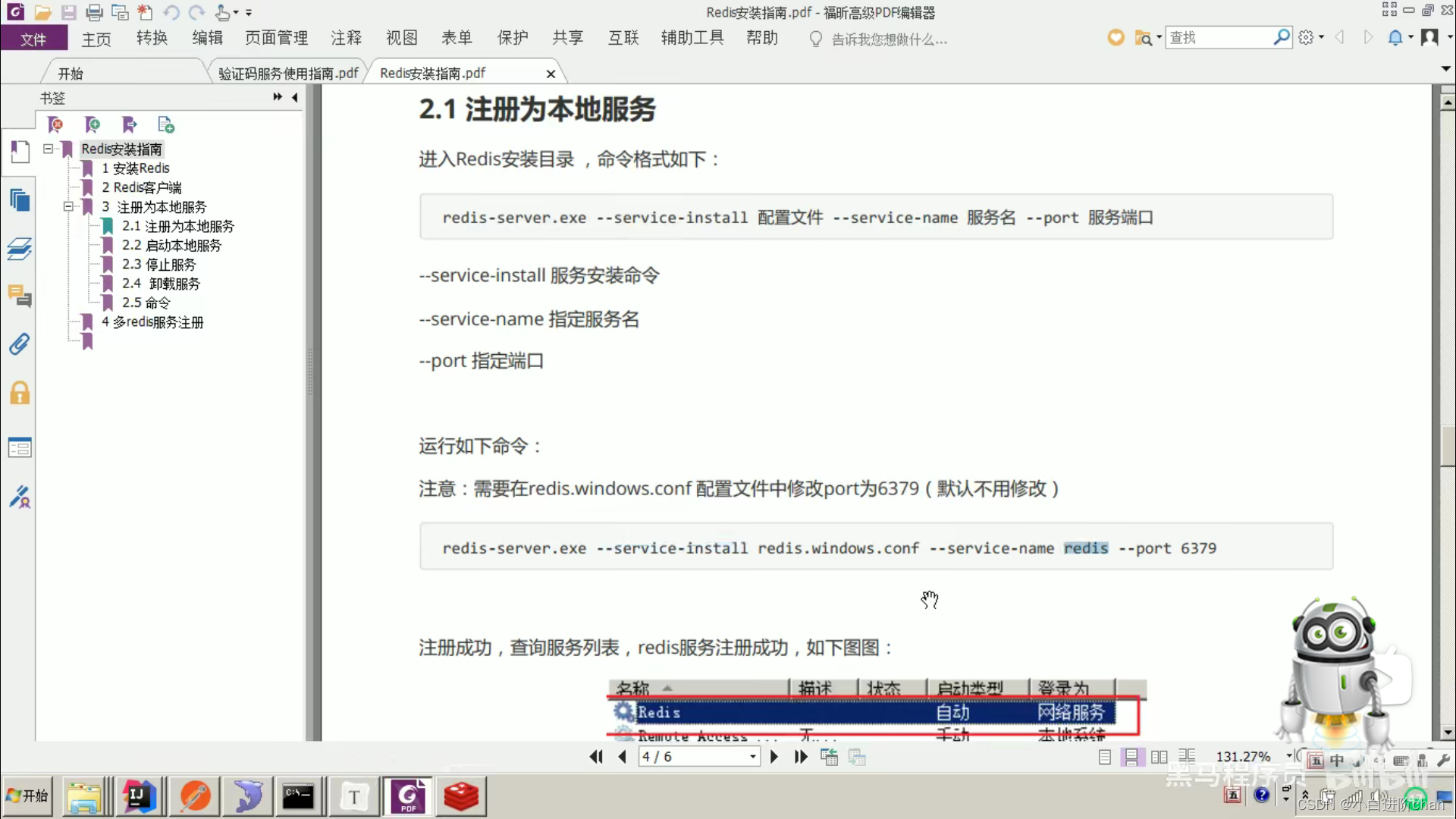
Task: Select single page view mode
Action: click(x=1105, y=757)
